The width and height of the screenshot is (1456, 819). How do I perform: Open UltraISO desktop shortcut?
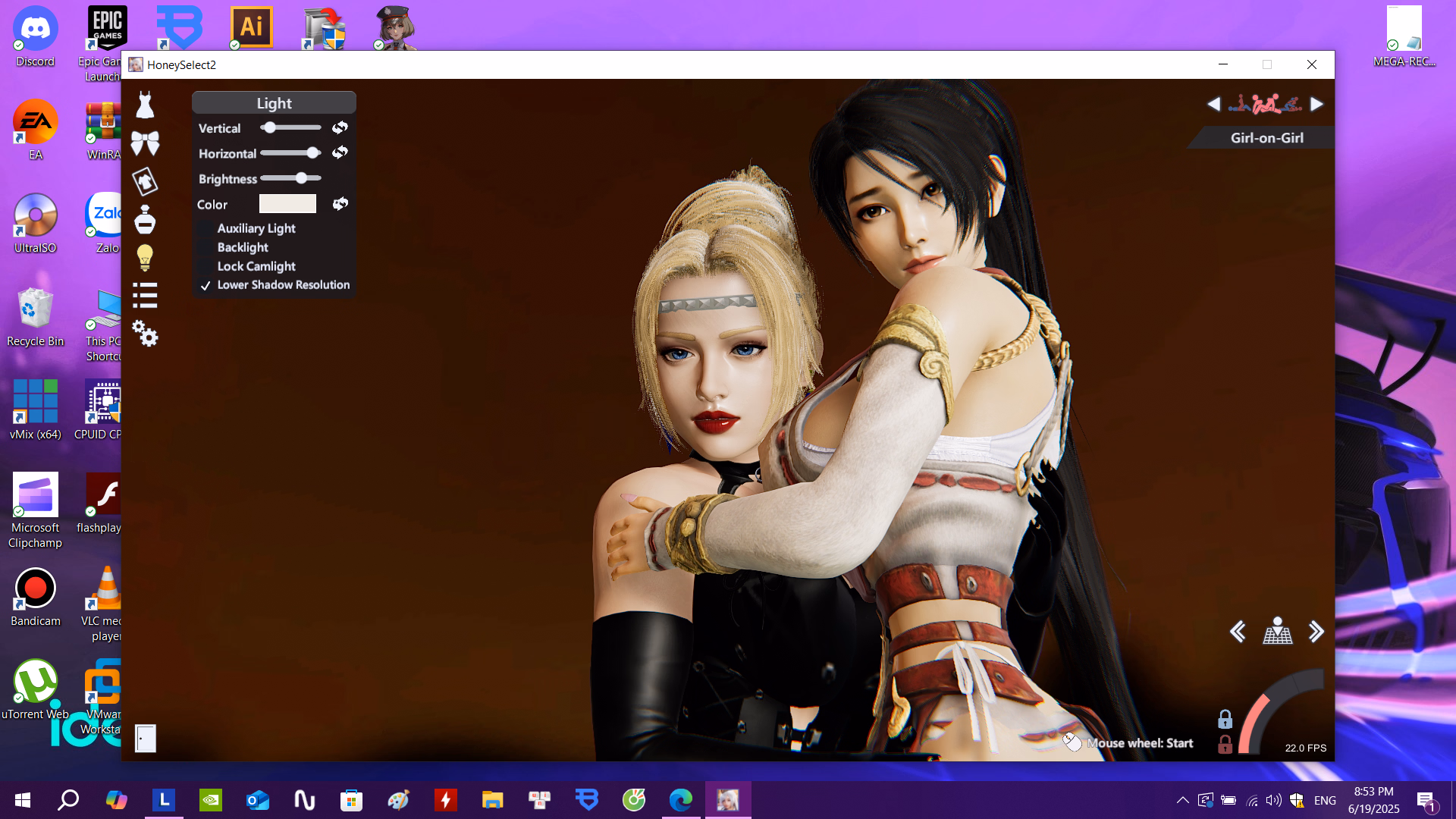tap(35, 223)
